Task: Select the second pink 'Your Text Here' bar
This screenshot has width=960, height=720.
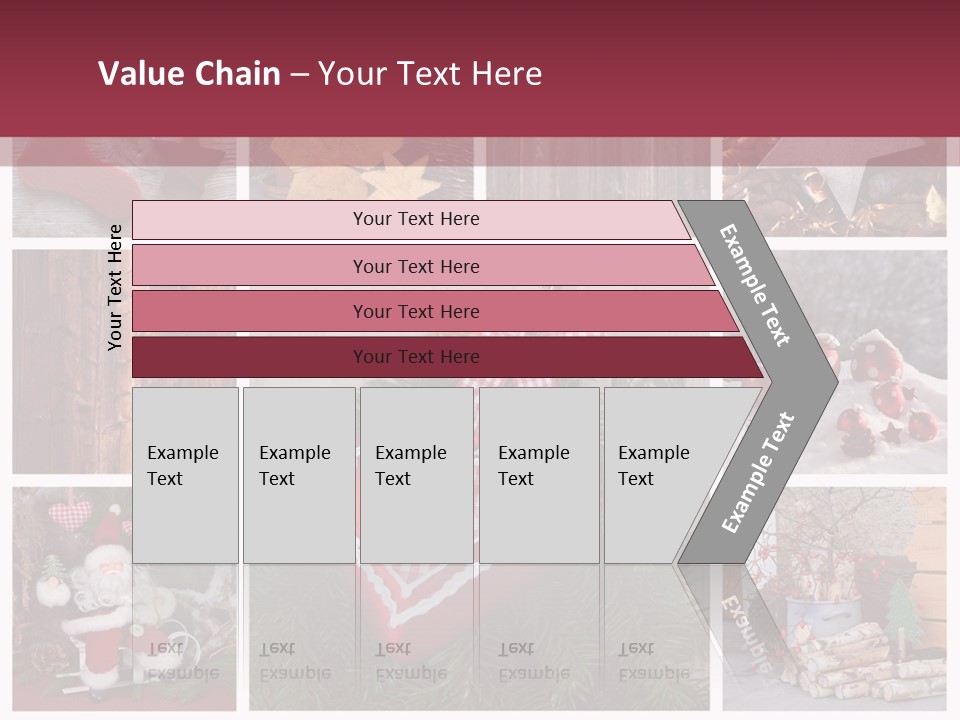Action: point(415,266)
